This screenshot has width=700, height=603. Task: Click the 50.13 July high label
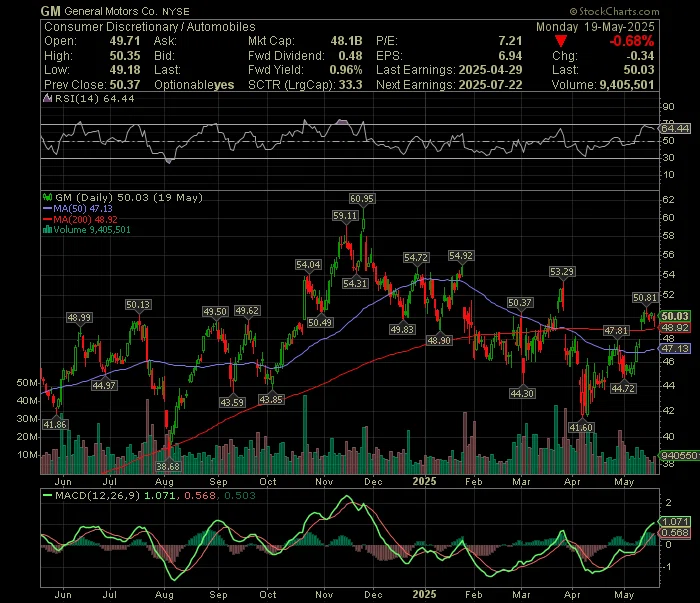pos(138,305)
